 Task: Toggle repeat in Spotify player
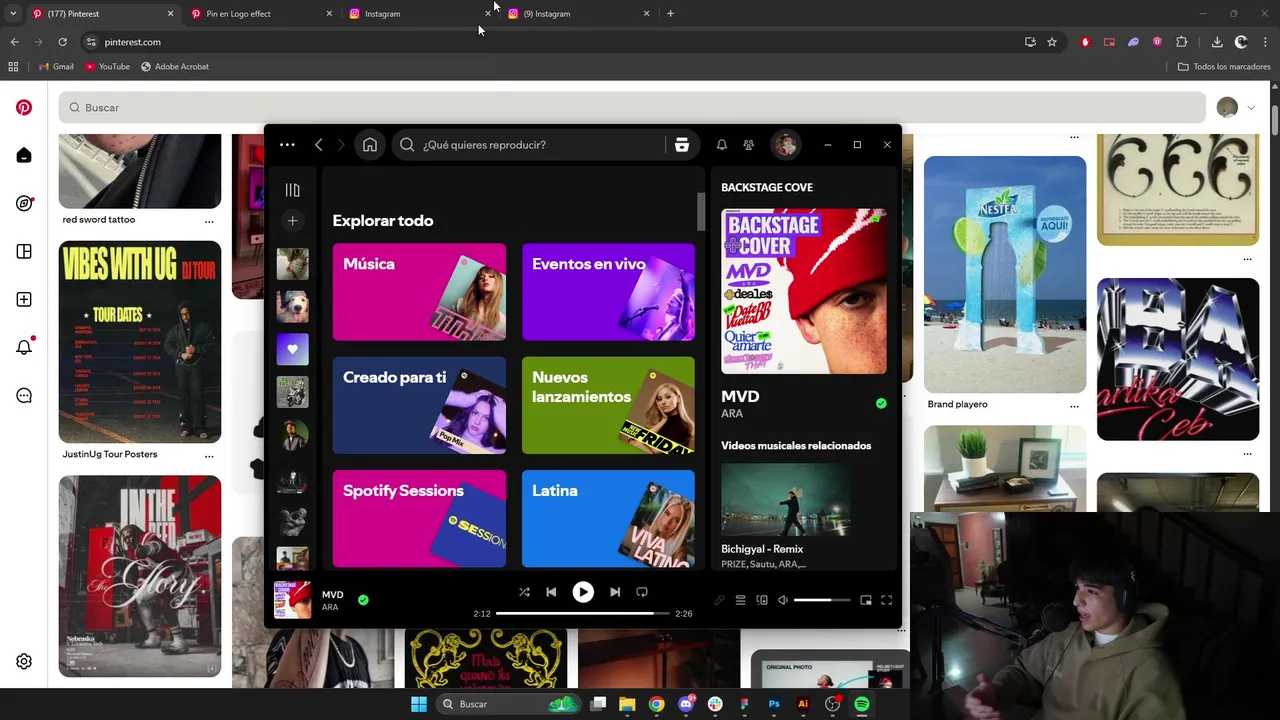click(x=642, y=592)
